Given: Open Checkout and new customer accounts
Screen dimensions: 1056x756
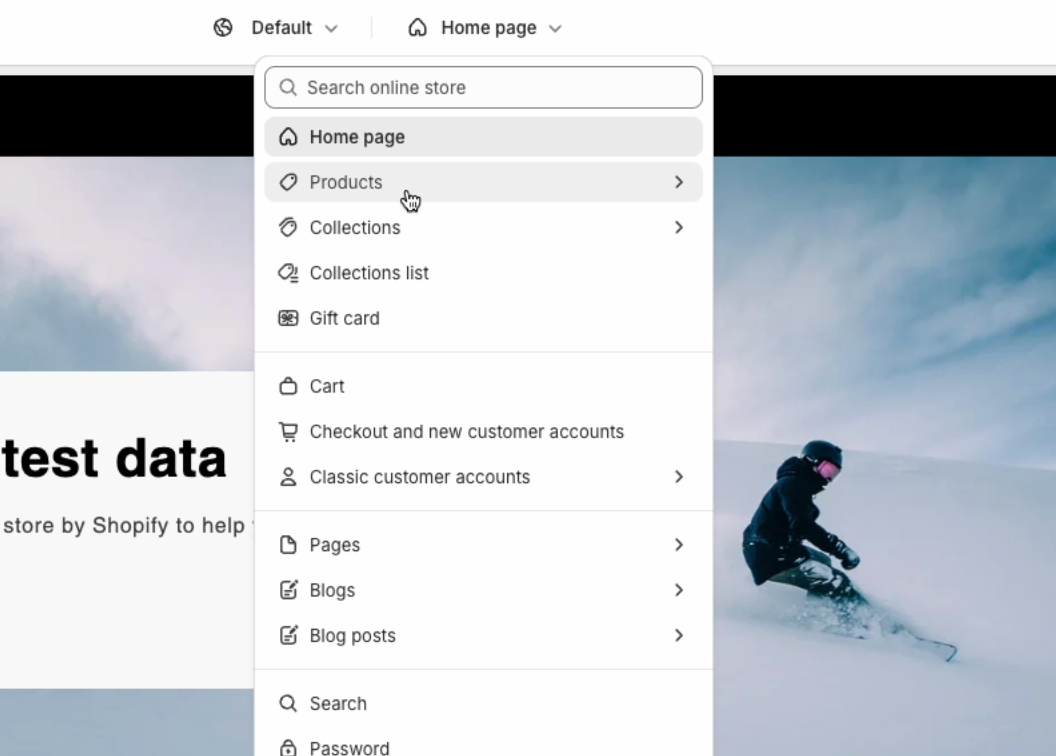Looking at the screenshot, I should click(484, 432).
